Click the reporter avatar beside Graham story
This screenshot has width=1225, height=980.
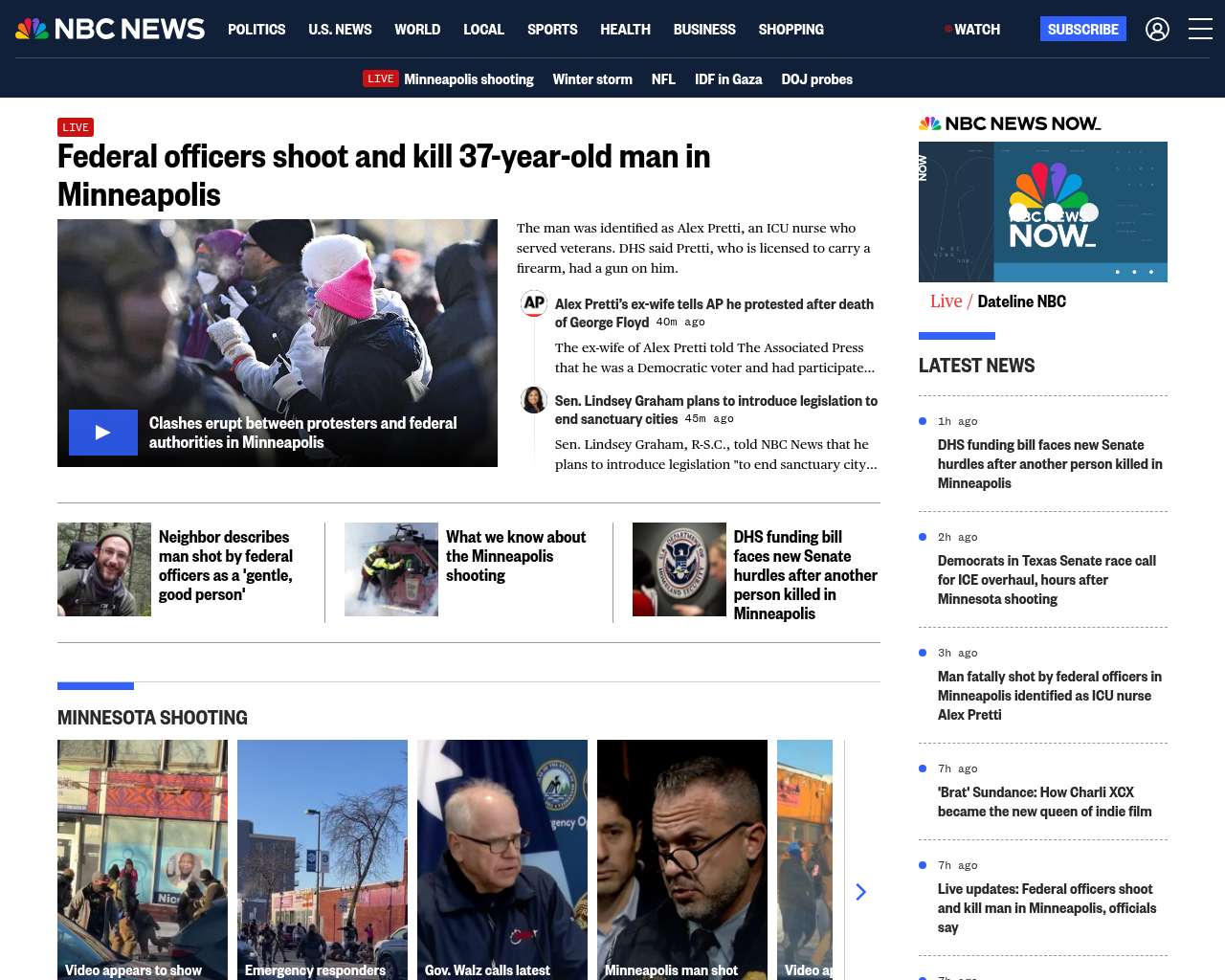[534, 400]
